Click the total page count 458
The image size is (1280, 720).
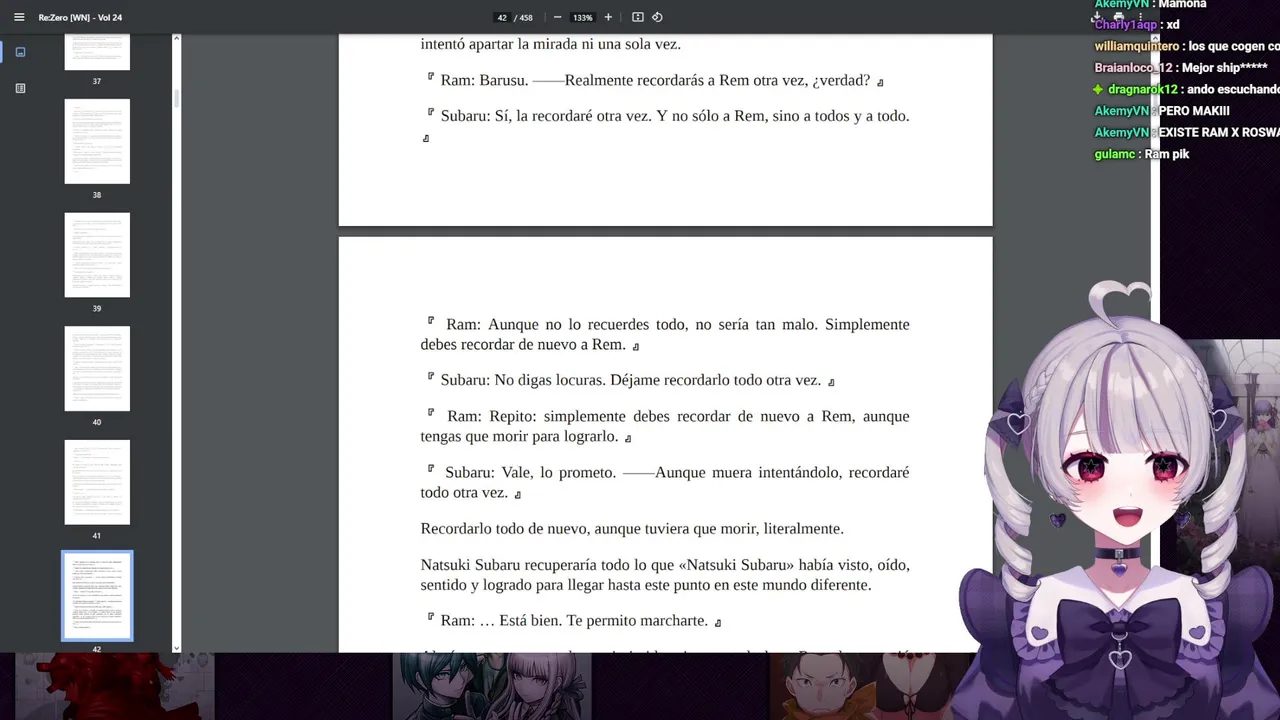coord(526,17)
